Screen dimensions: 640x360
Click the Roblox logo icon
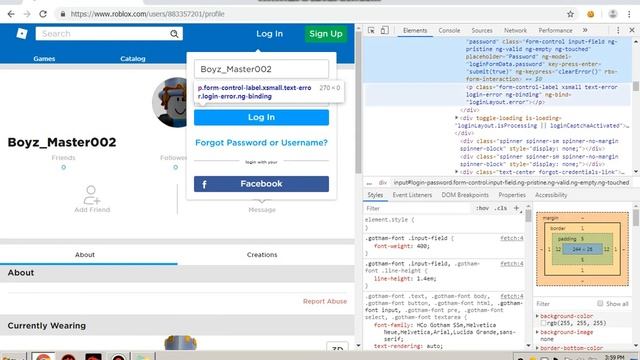click(22, 33)
